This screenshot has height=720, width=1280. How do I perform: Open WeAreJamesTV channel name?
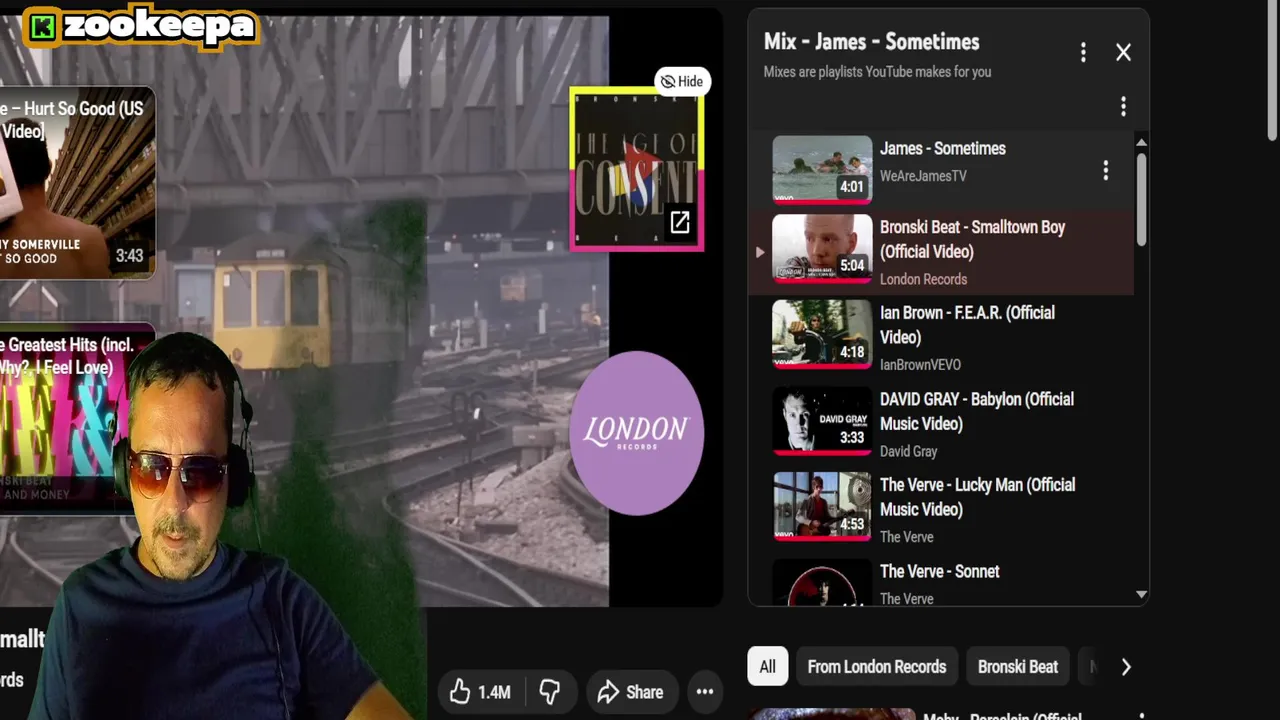tap(923, 176)
